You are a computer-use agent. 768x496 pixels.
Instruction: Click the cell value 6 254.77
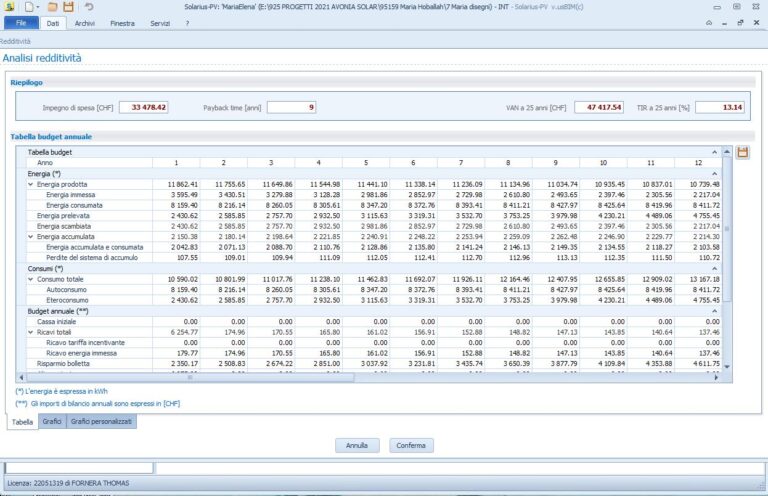184,332
